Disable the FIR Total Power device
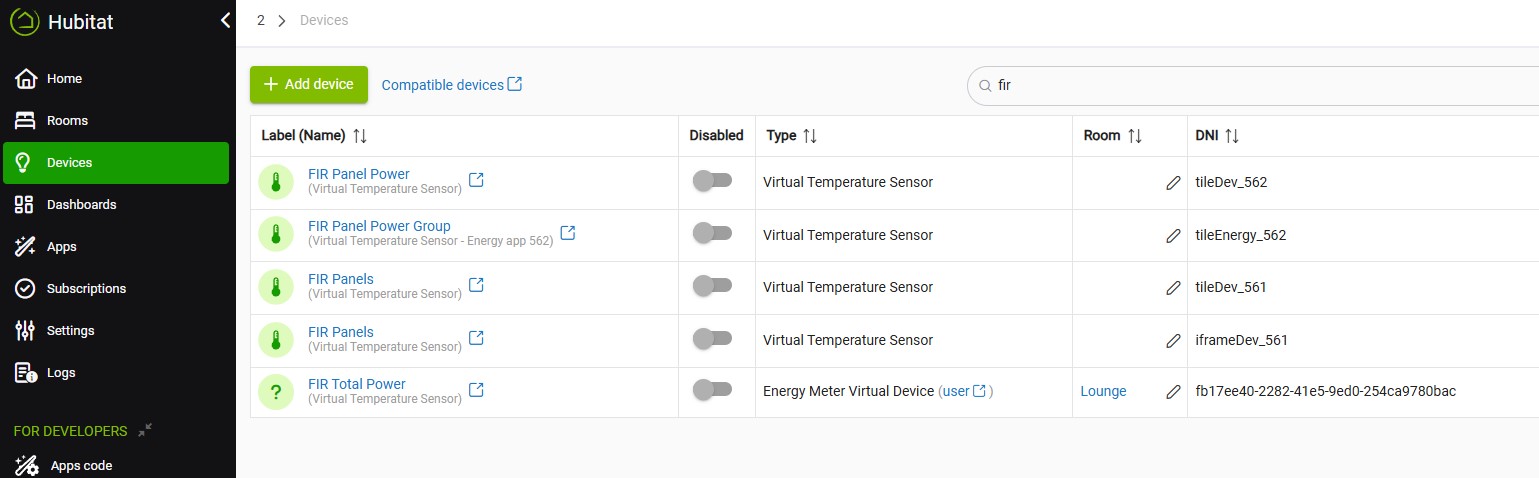 (x=712, y=390)
